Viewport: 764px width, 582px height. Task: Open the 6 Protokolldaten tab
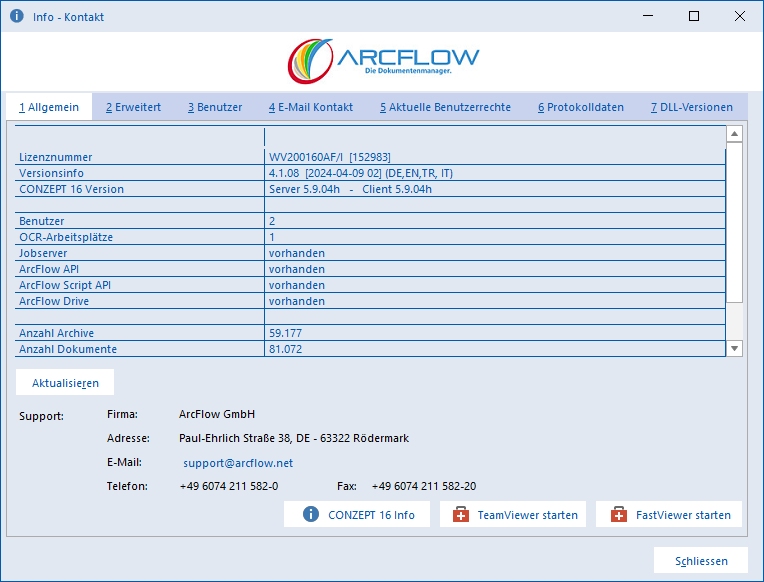pyautogui.click(x=581, y=107)
